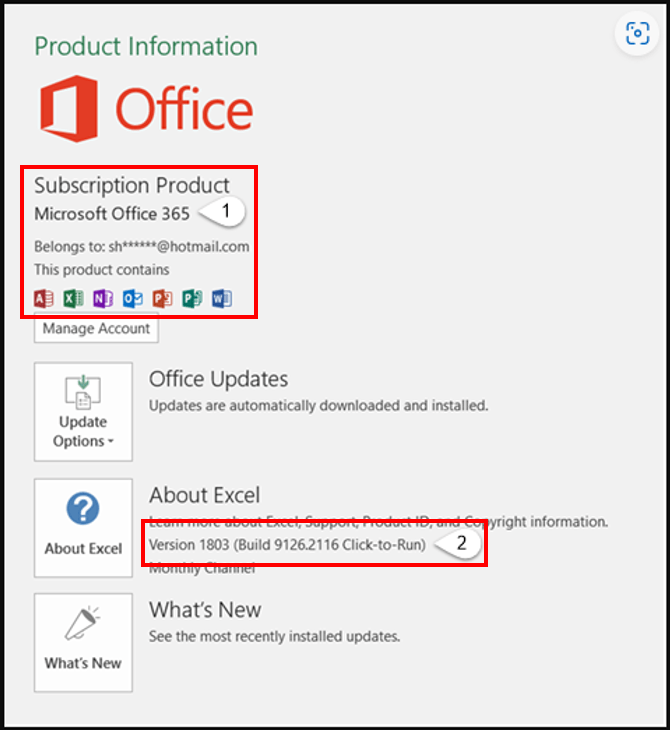Screen dimensions: 670x730
Task: Click the Excel app icon
Action: (74, 298)
